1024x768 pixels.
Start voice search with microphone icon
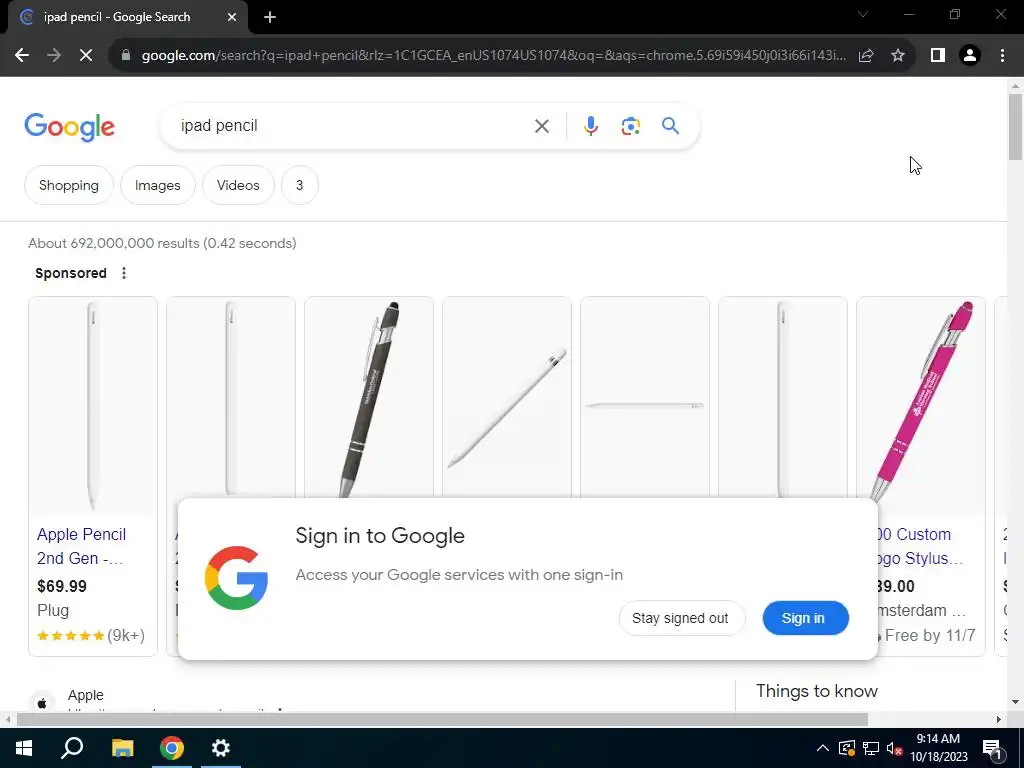(x=590, y=125)
